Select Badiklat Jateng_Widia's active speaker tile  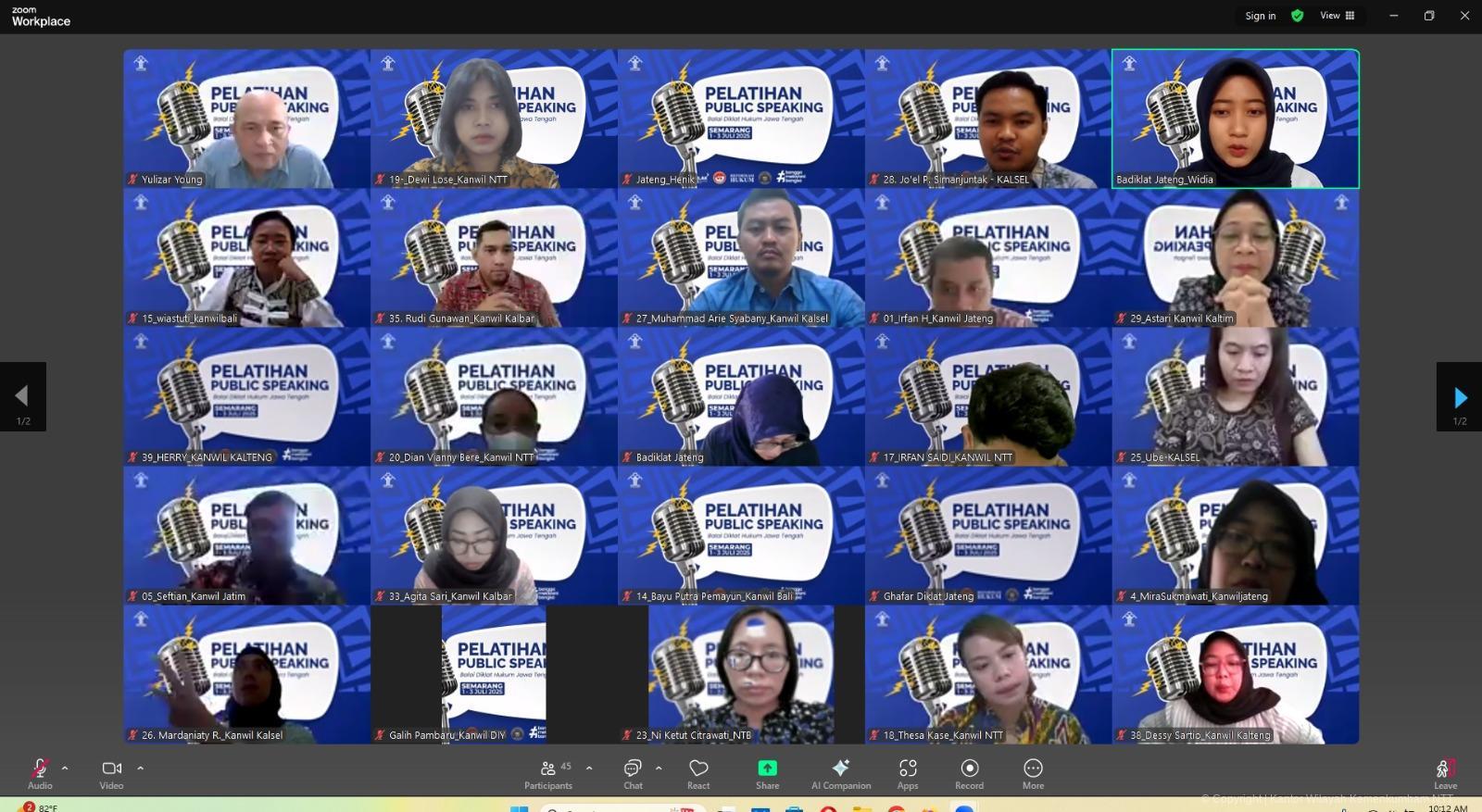click(1236, 119)
